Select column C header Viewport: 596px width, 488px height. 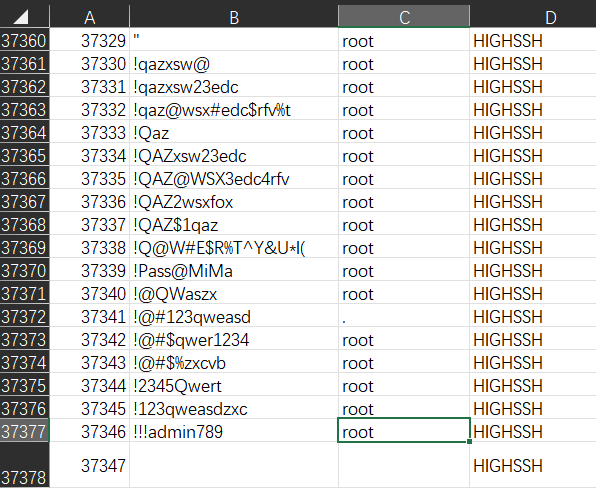pos(404,17)
